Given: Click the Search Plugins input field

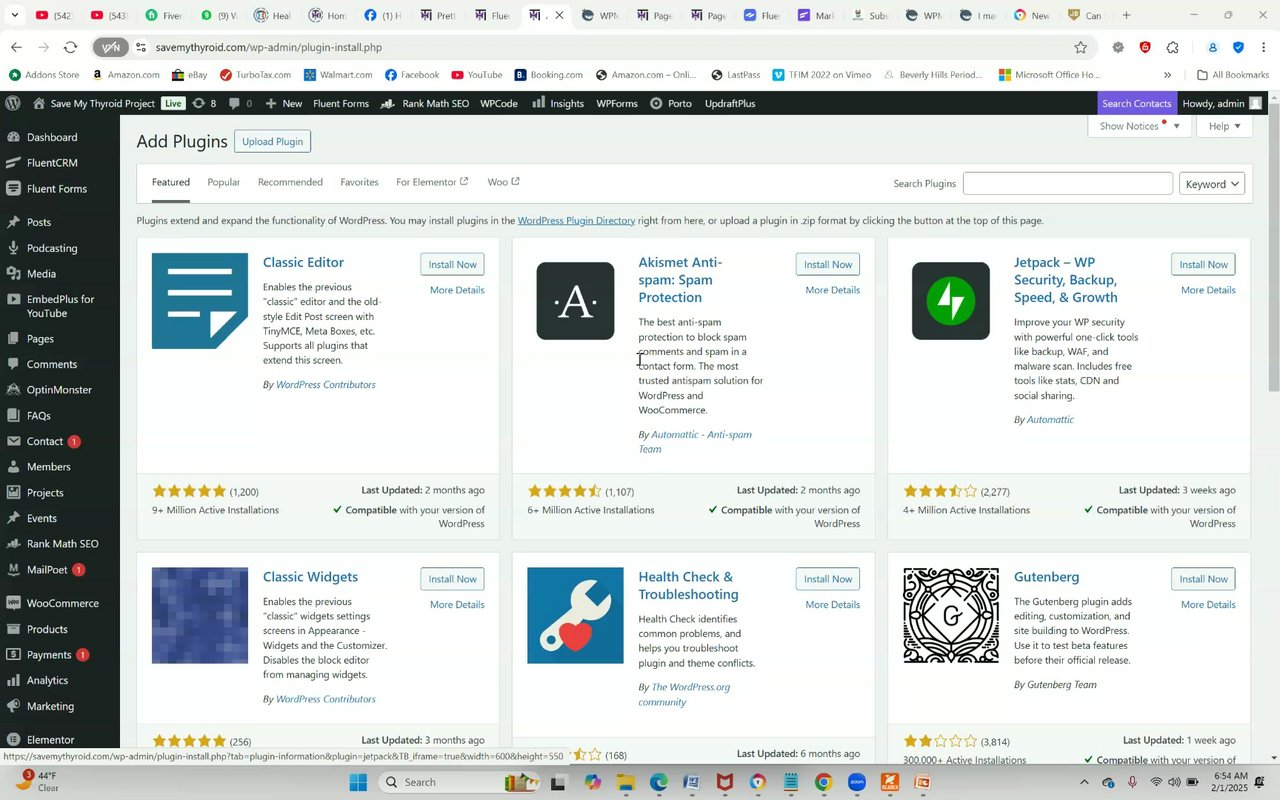Looking at the screenshot, I should 1067,183.
